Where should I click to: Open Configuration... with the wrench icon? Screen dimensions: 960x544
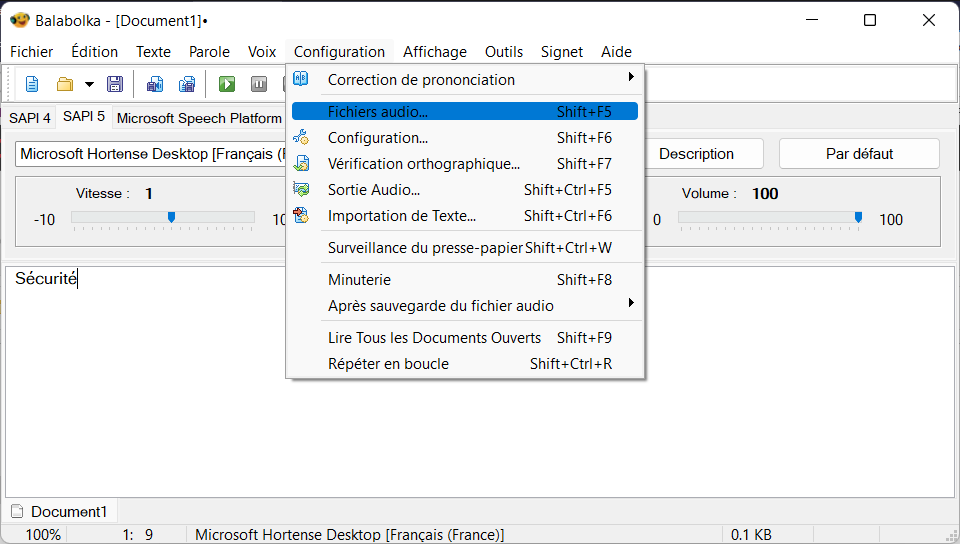(x=377, y=138)
